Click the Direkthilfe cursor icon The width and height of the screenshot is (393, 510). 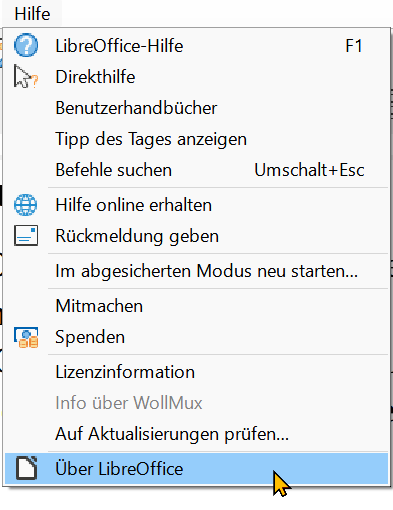(26, 77)
